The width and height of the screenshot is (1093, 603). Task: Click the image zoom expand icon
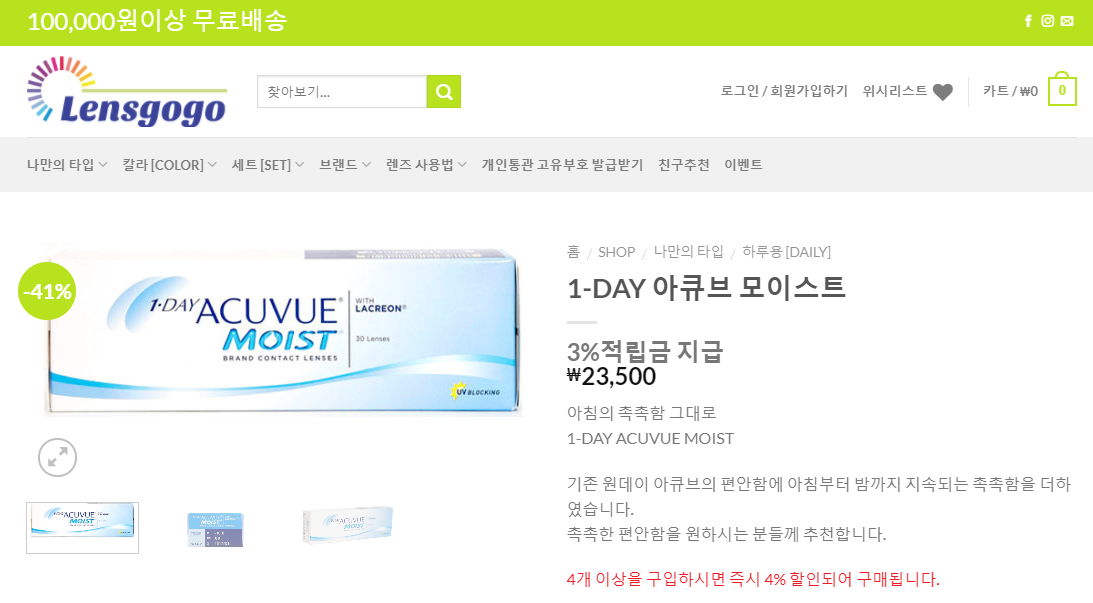click(x=57, y=457)
